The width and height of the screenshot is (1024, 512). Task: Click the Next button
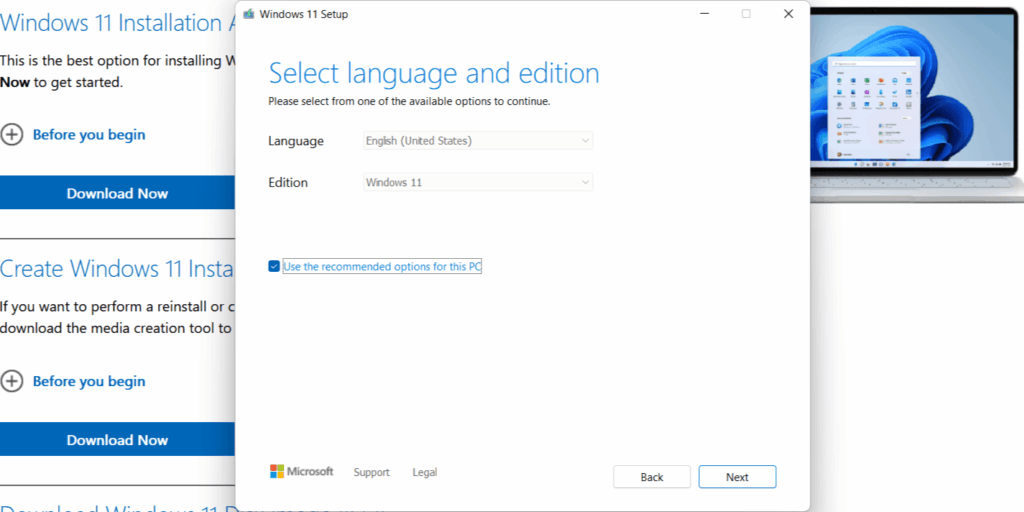[x=737, y=477]
